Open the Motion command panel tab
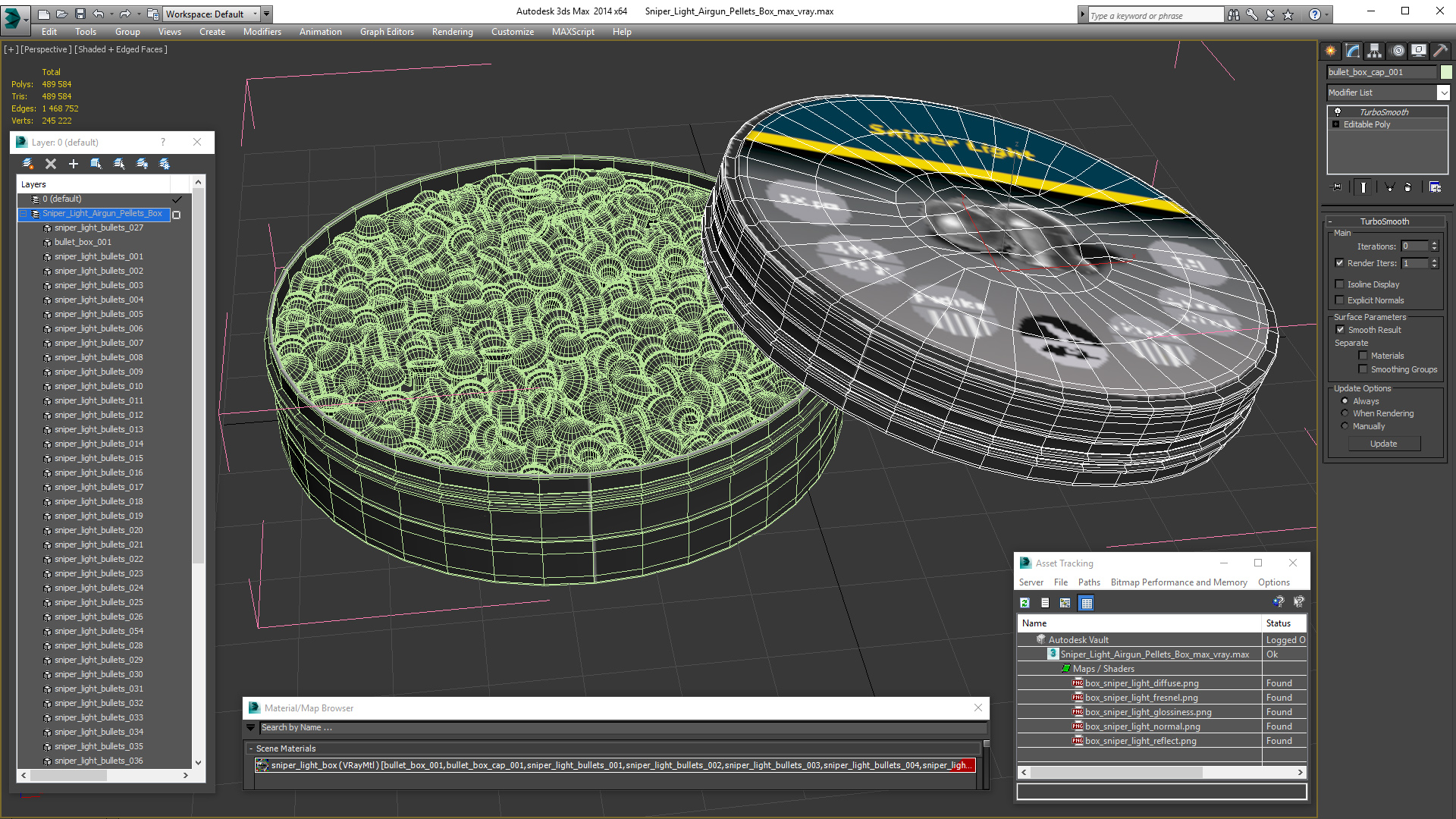 (x=1398, y=51)
